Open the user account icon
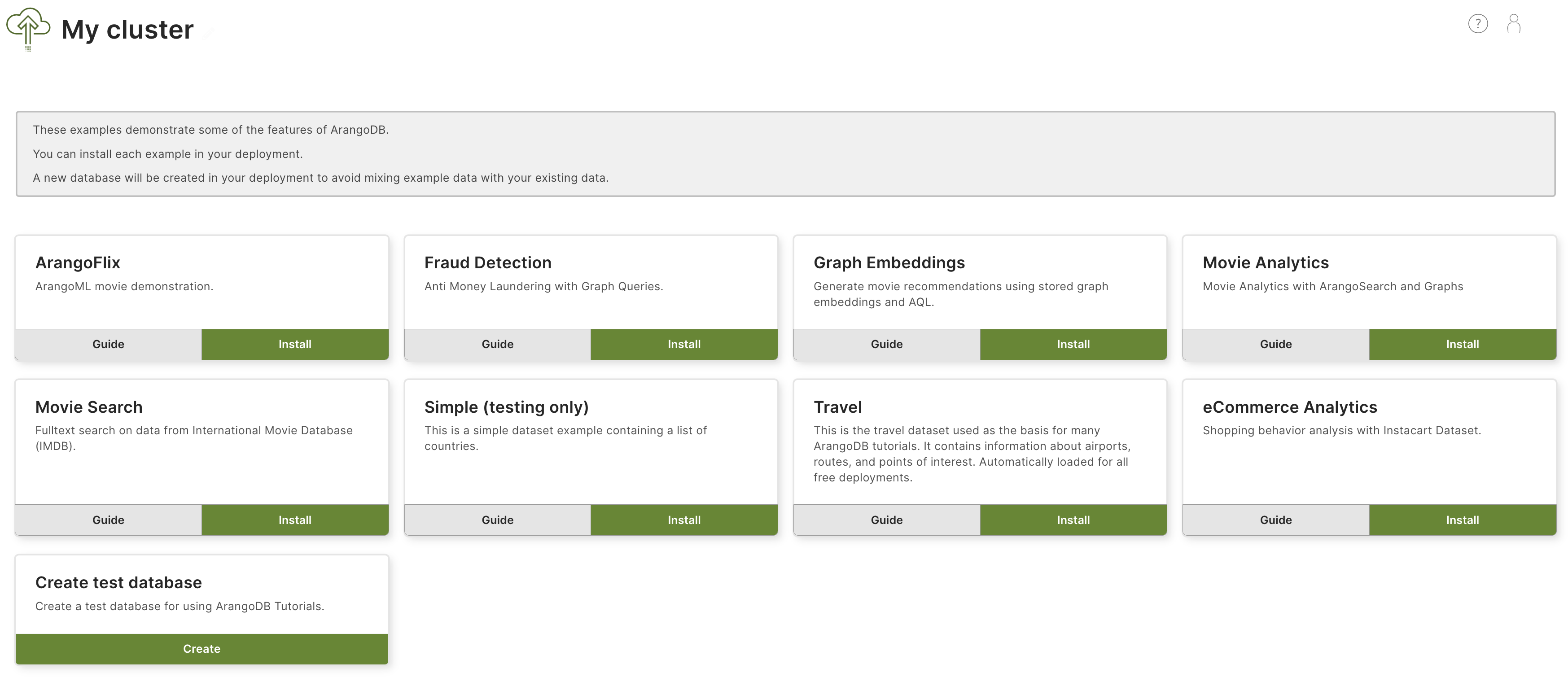 pyautogui.click(x=1514, y=24)
